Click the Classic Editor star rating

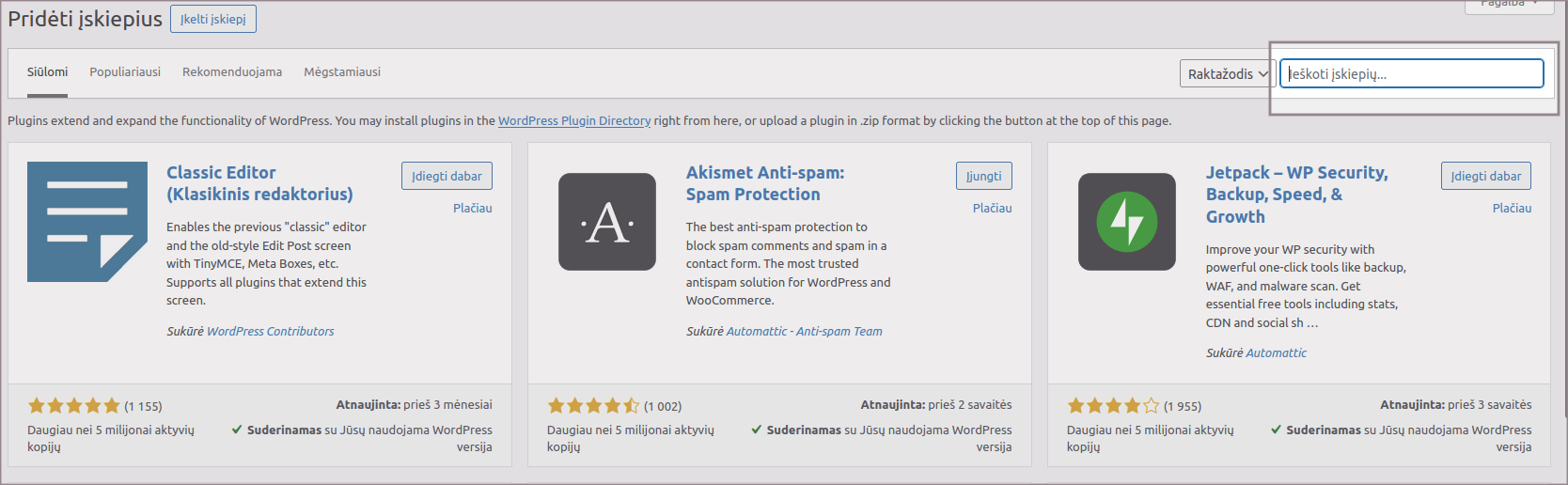point(74,406)
